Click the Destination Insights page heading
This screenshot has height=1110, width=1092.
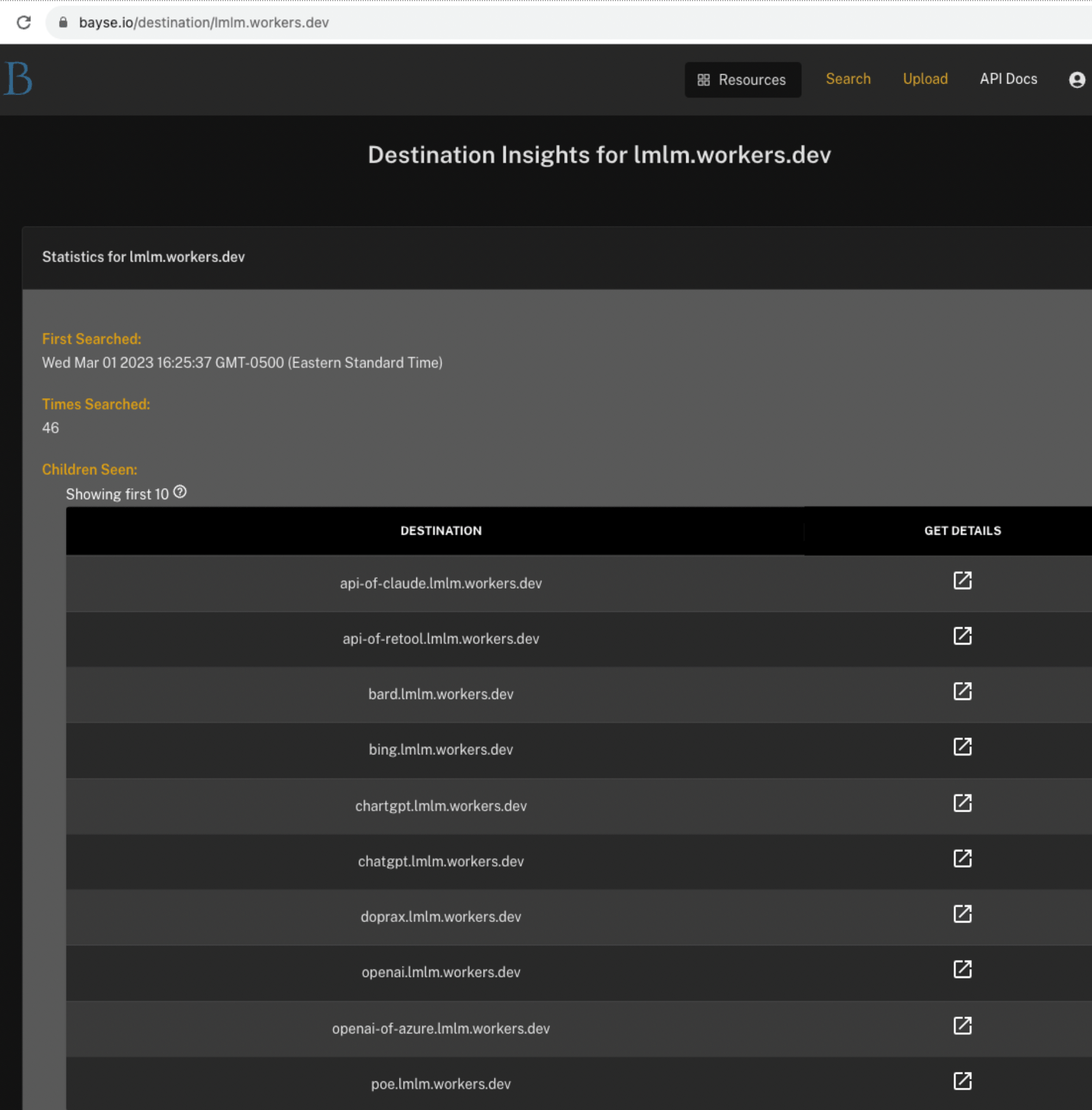pyautogui.click(x=599, y=155)
